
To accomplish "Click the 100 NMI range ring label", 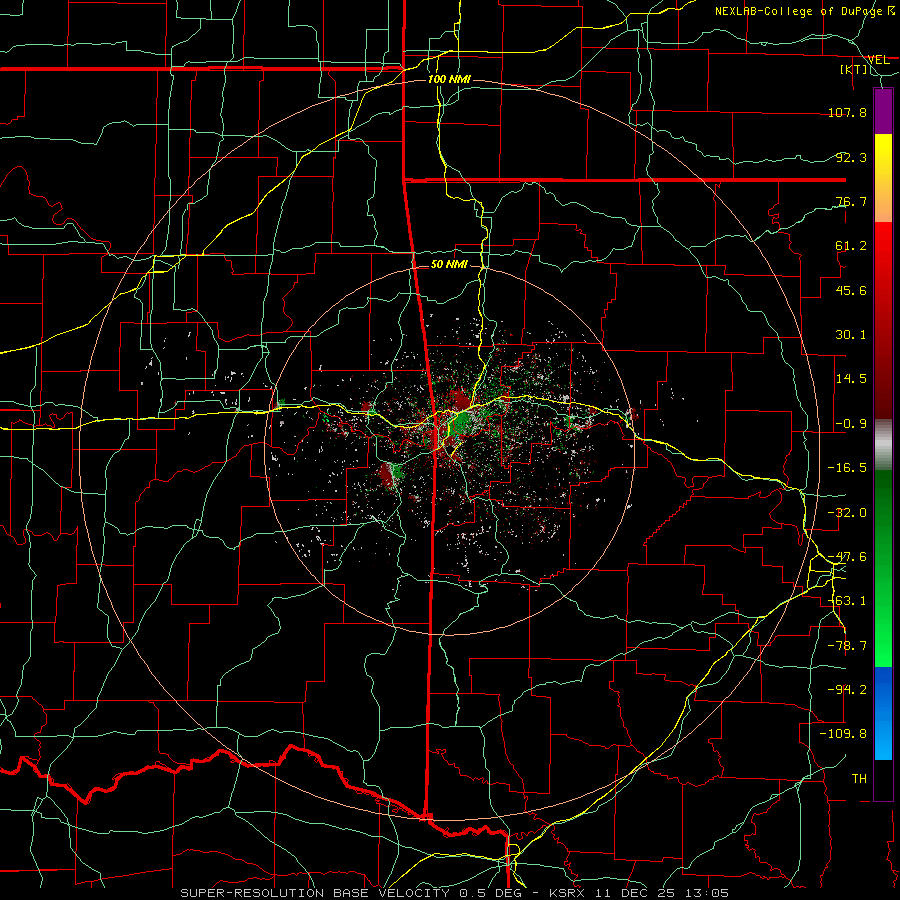I will (449, 79).
